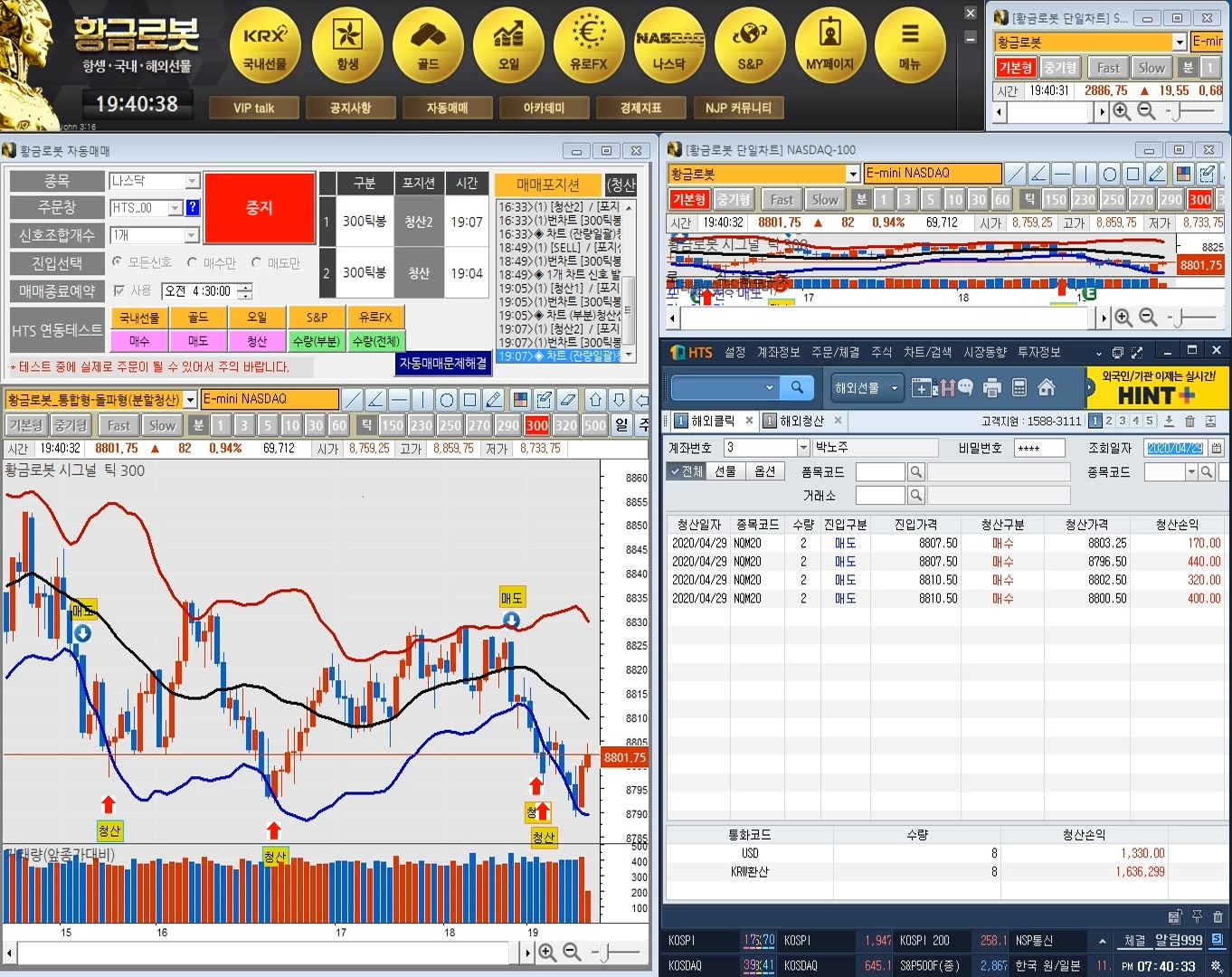
Task: Open 종목코드 dropdown in HTS window
Action: 1191,472
